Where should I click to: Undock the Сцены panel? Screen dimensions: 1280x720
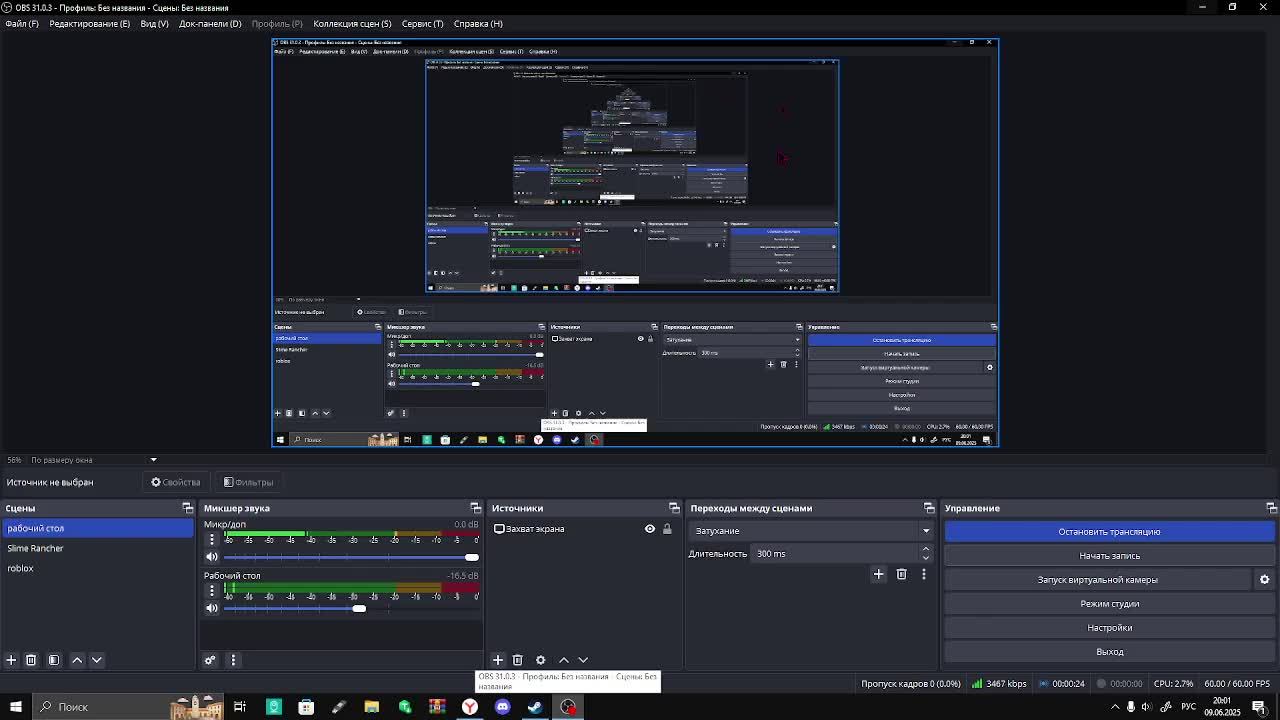[x=187, y=508]
